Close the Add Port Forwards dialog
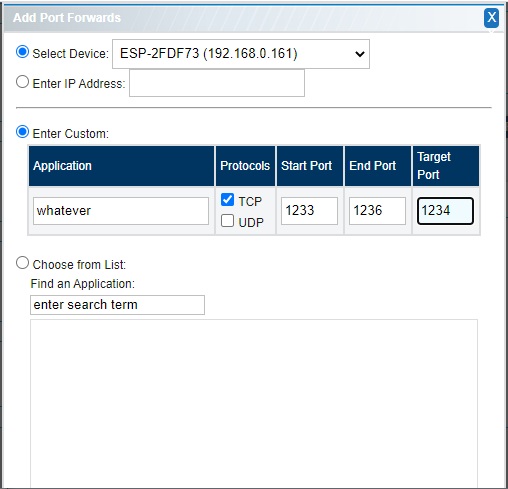Screen dimensions: 508x489 click(x=491, y=18)
